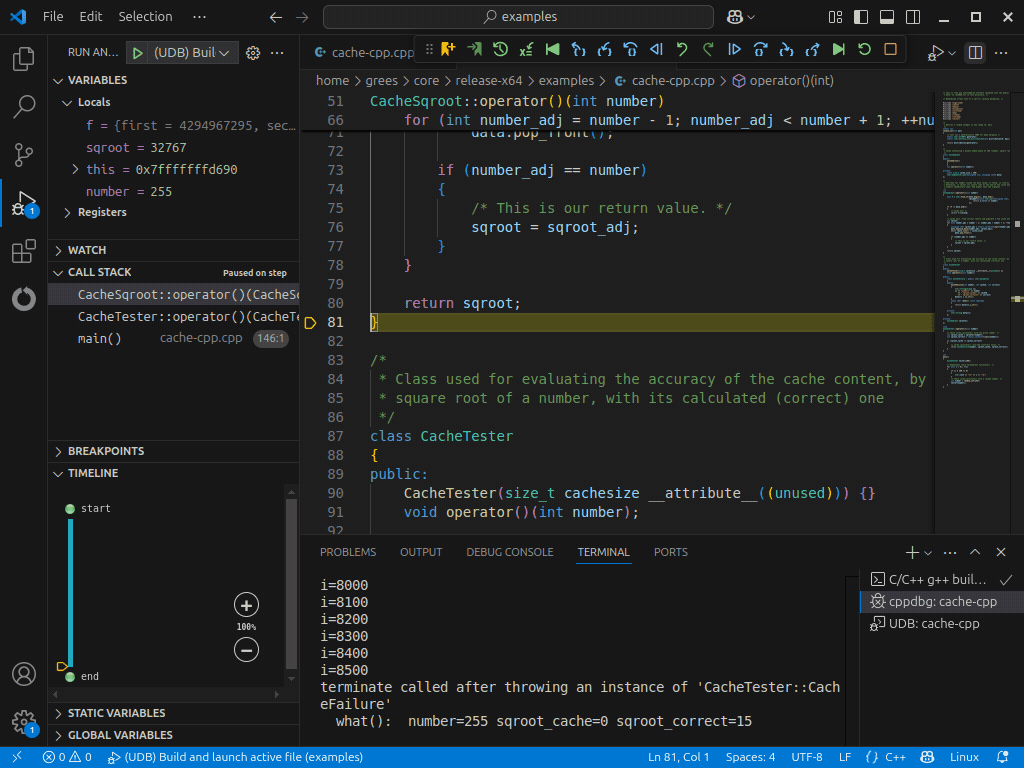This screenshot has height=768, width=1024.
Task: Reverse continue execution
Action: (x=656, y=50)
